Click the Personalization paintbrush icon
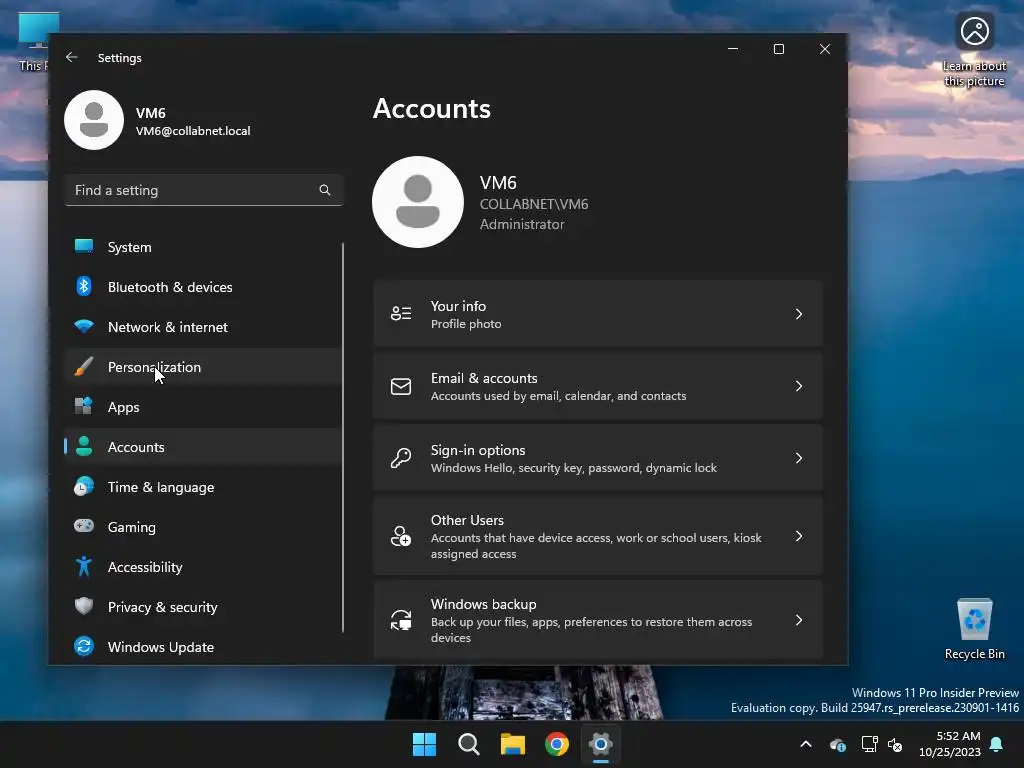Screen dimensions: 1024x768 [84, 366]
